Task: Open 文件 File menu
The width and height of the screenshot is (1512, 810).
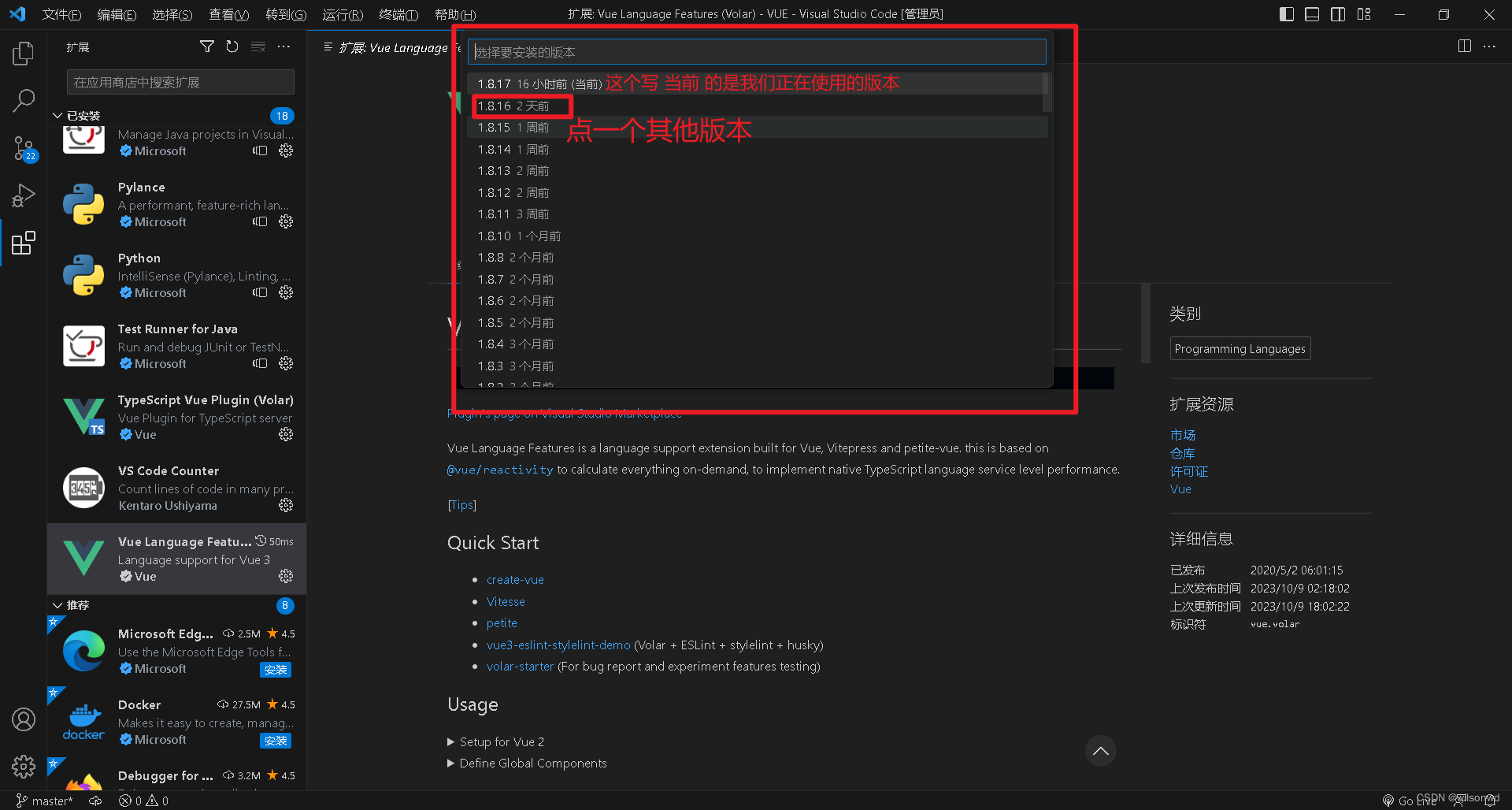Action: tap(61, 14)
